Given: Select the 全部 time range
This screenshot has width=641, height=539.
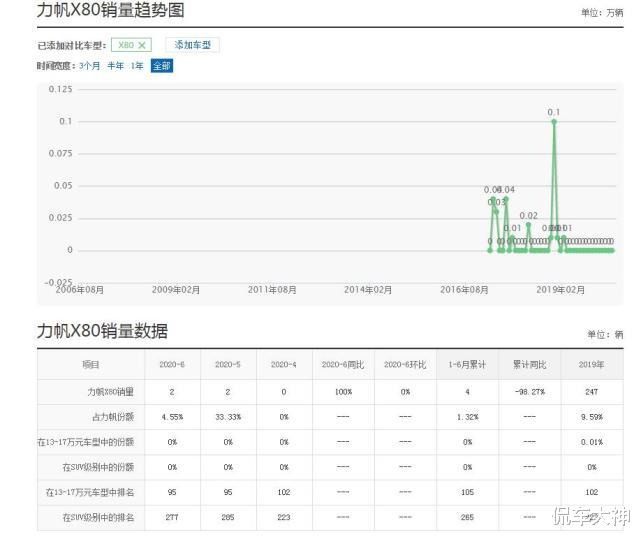Looking at the screenshot, I should [x=162, y=66].
